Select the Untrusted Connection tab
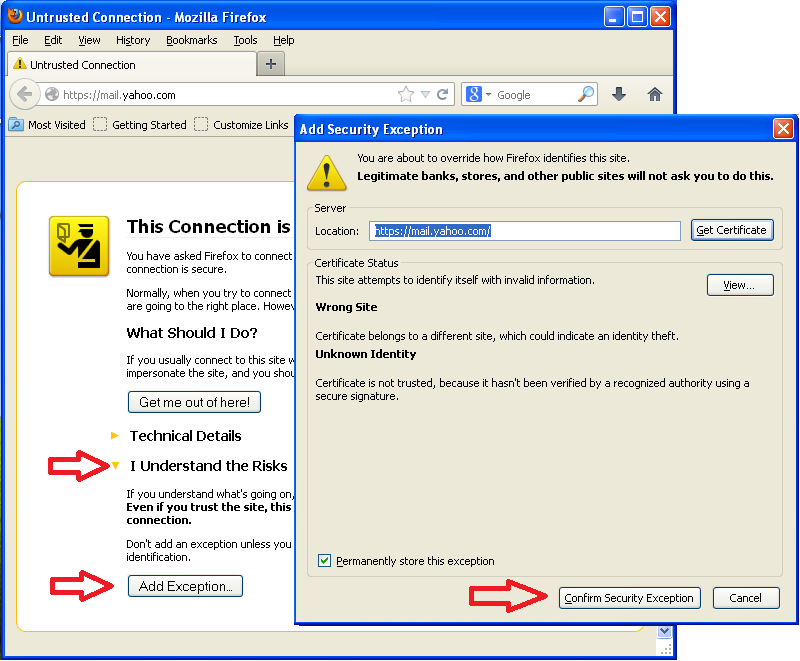The width and height of the screenshot is (800, 661). coord(132,65)
